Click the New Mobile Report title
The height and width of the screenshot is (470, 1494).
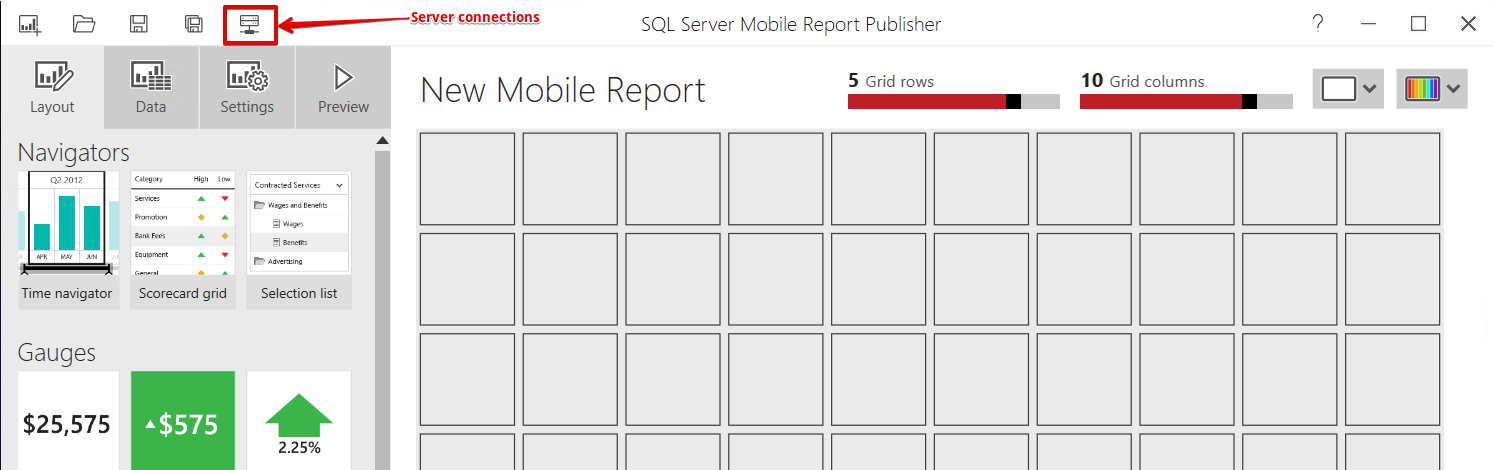click(x=563, y=90)
